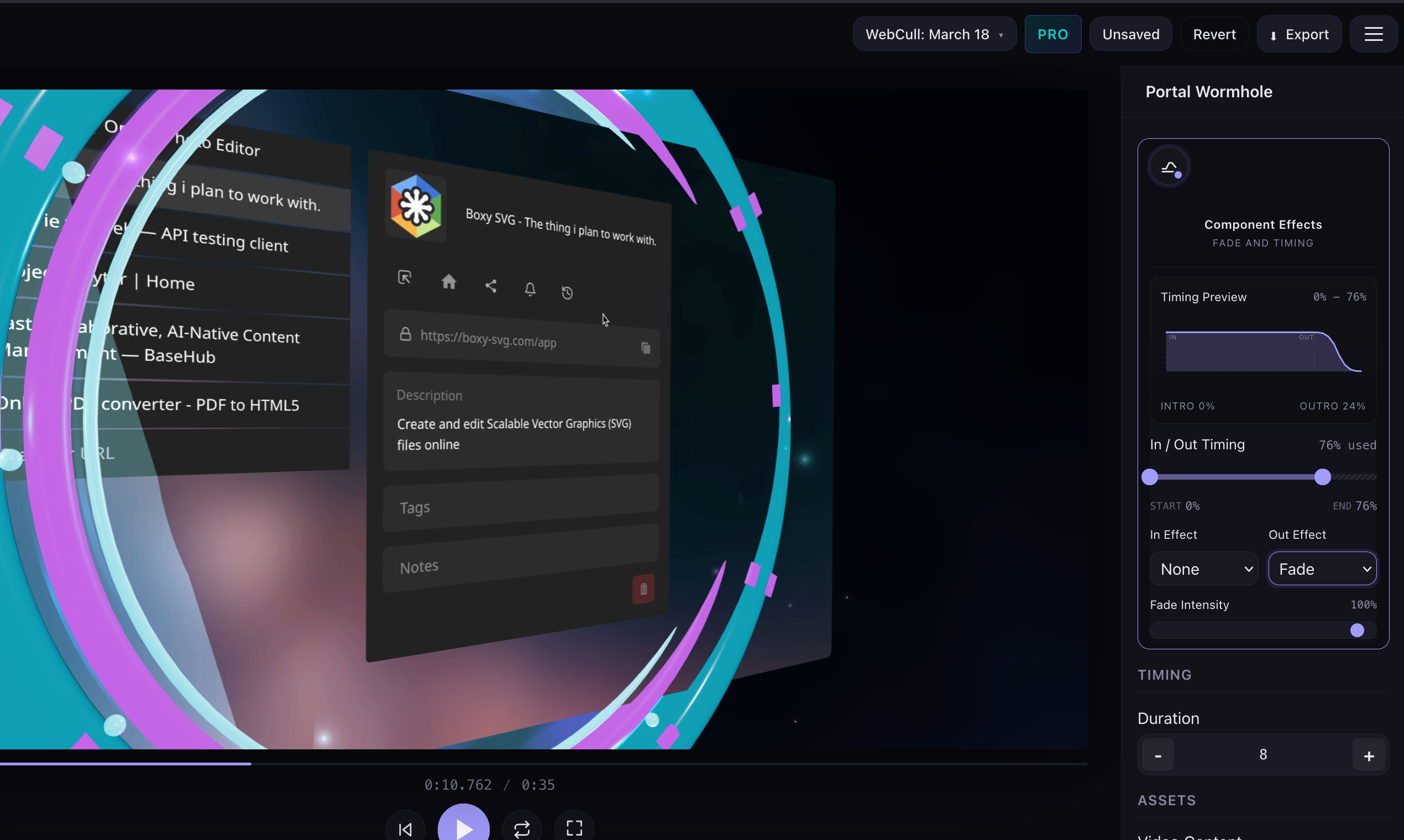Click the Tags field in the preview
This screenshot has width=1404, height=840.
(x=521, y=503)
